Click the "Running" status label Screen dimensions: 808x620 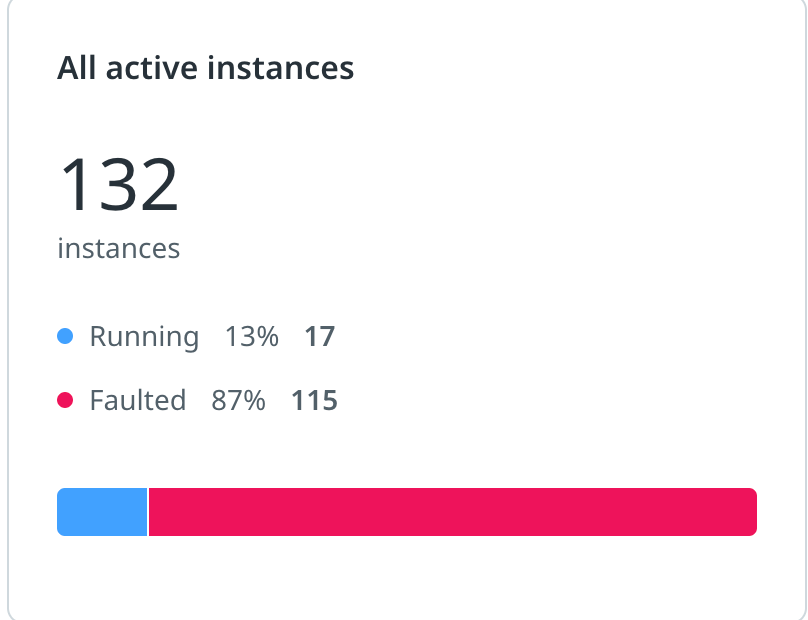[144, 337]
